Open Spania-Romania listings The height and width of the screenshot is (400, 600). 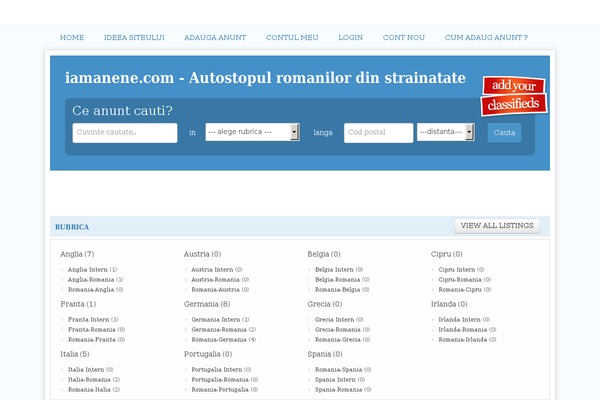click(x=343, y=389)
